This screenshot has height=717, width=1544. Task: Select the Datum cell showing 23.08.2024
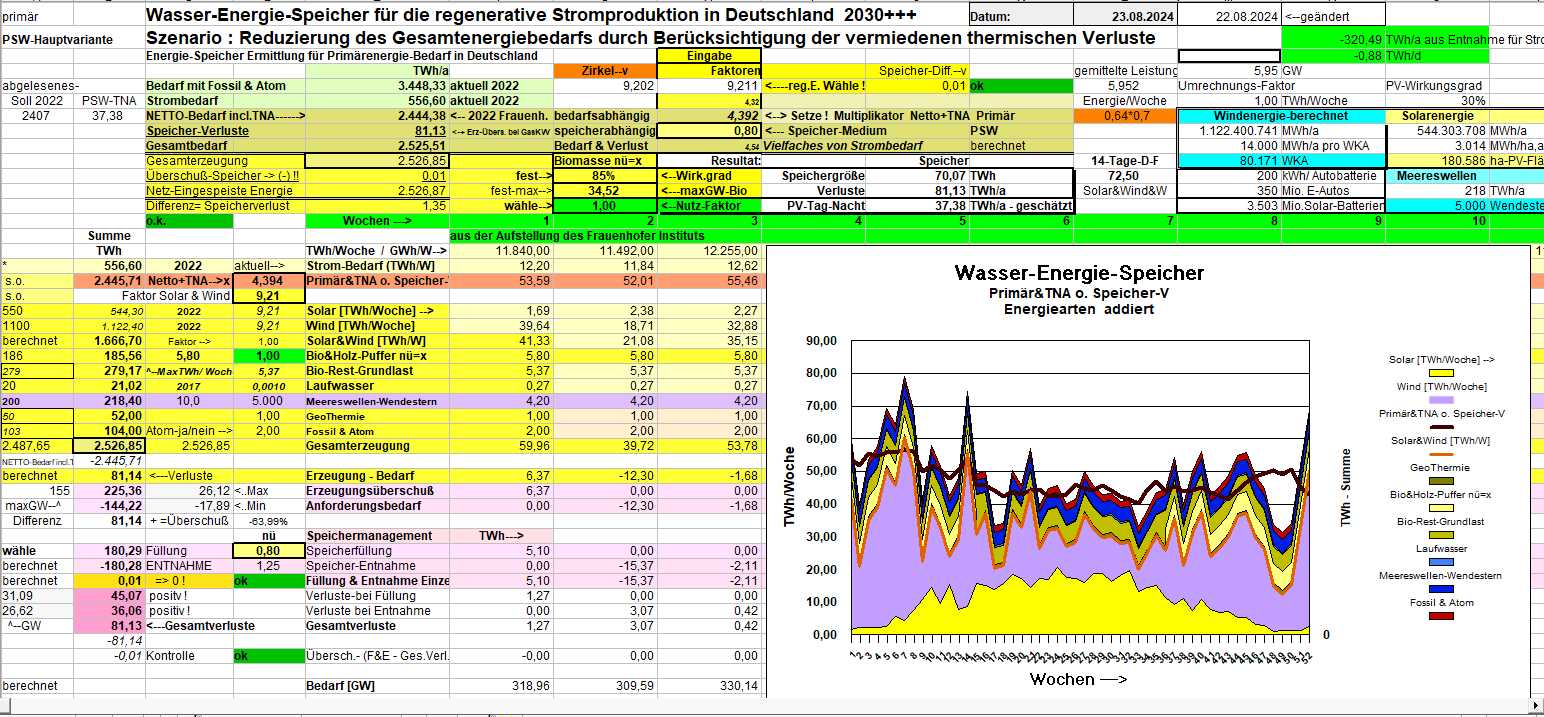pos(1125,16)
